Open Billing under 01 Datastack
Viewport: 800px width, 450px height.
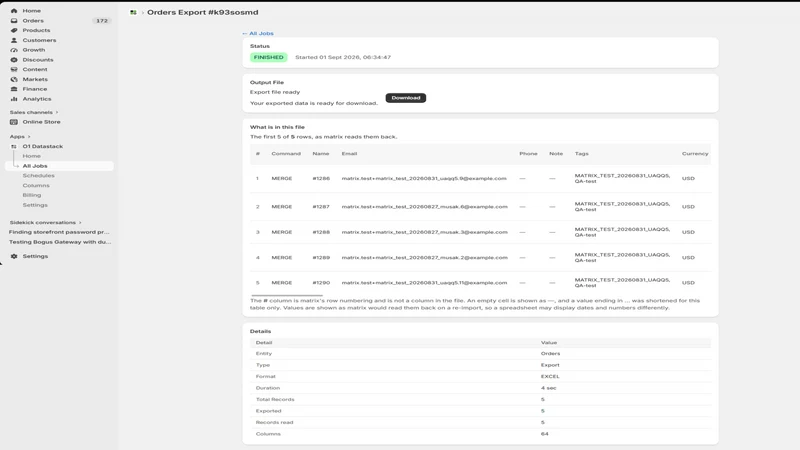pyautogui.click(x=32, y=195)
